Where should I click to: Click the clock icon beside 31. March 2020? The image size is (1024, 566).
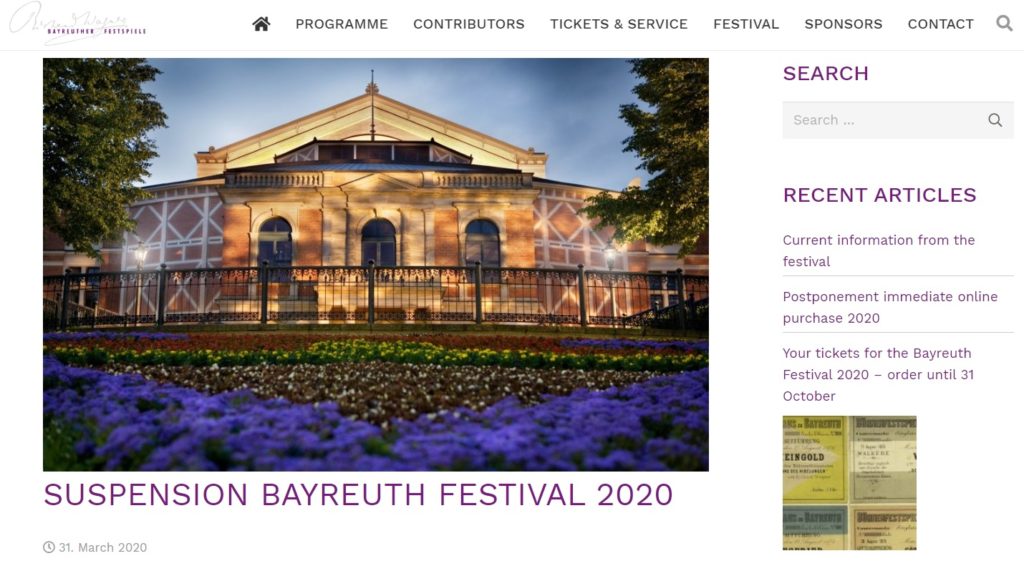click(x=48, y=547)
